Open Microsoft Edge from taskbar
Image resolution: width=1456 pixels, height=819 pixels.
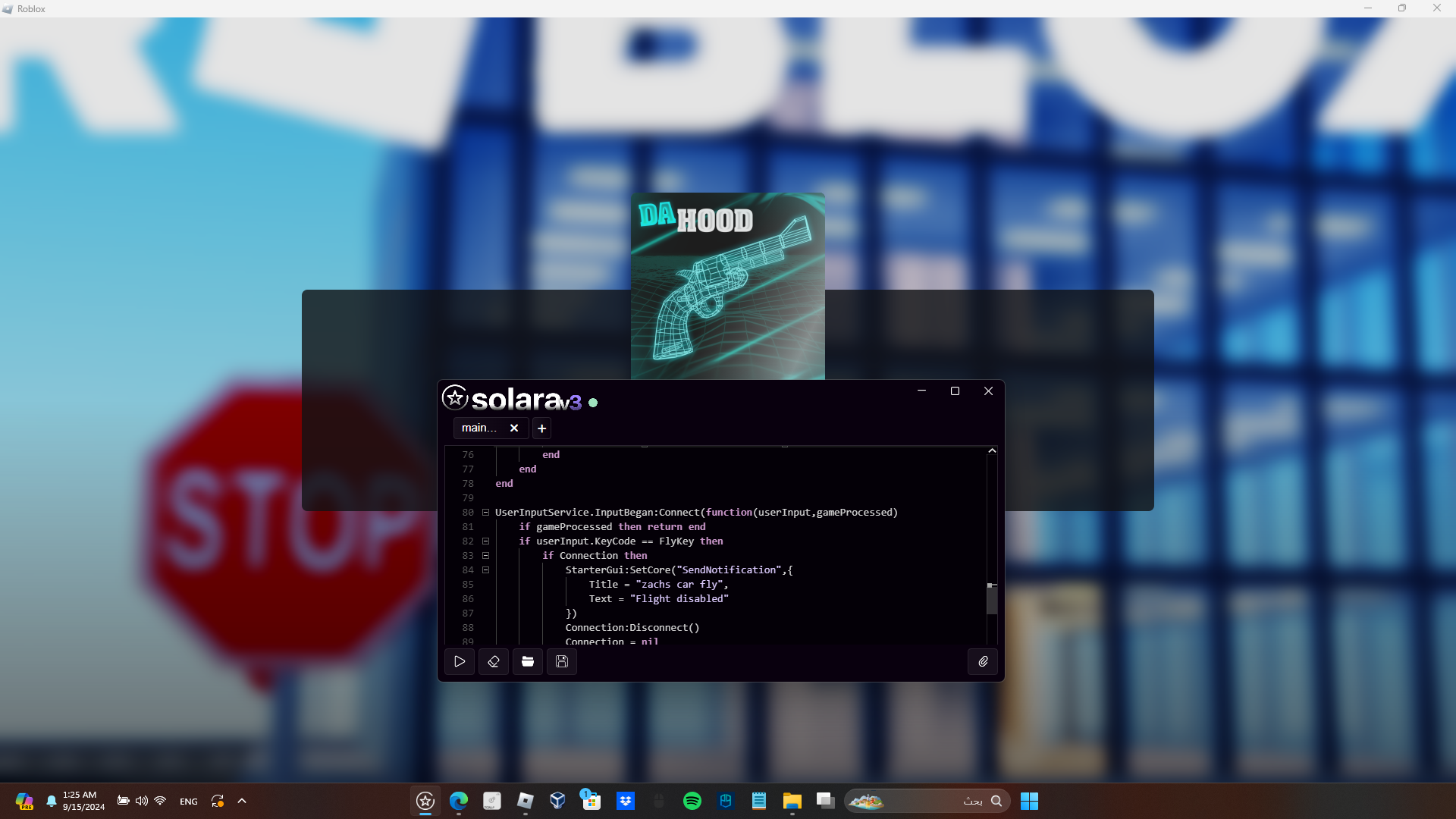tap(458, 801)
